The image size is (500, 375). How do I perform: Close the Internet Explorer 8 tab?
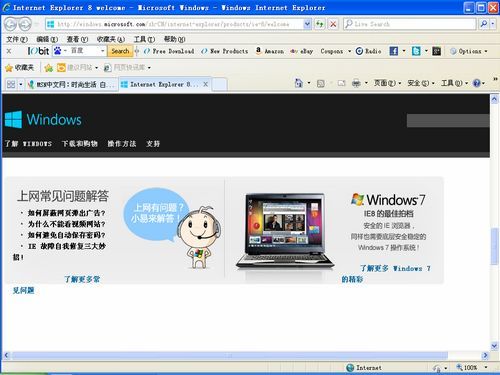206,84
